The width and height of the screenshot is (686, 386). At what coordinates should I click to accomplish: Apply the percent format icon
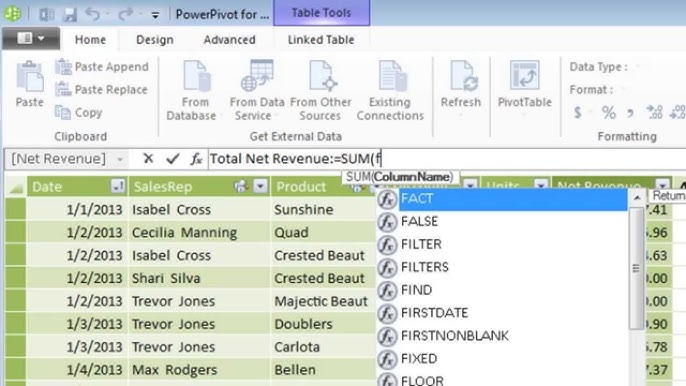[x=609, y=112]
